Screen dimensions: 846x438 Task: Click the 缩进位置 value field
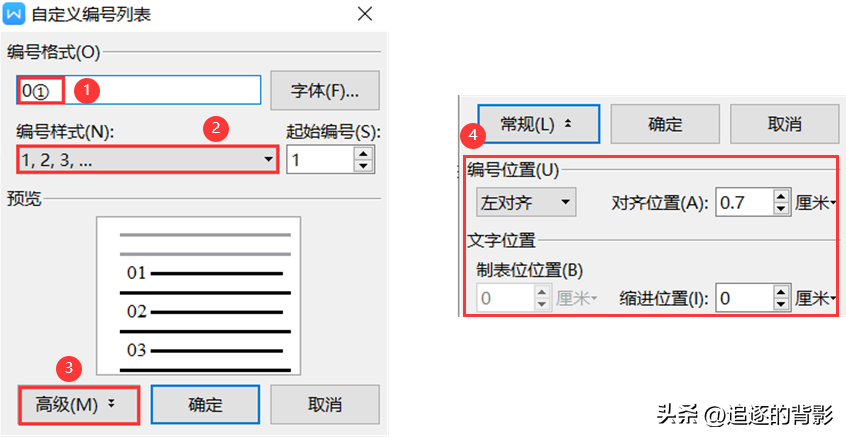(745, 298)
